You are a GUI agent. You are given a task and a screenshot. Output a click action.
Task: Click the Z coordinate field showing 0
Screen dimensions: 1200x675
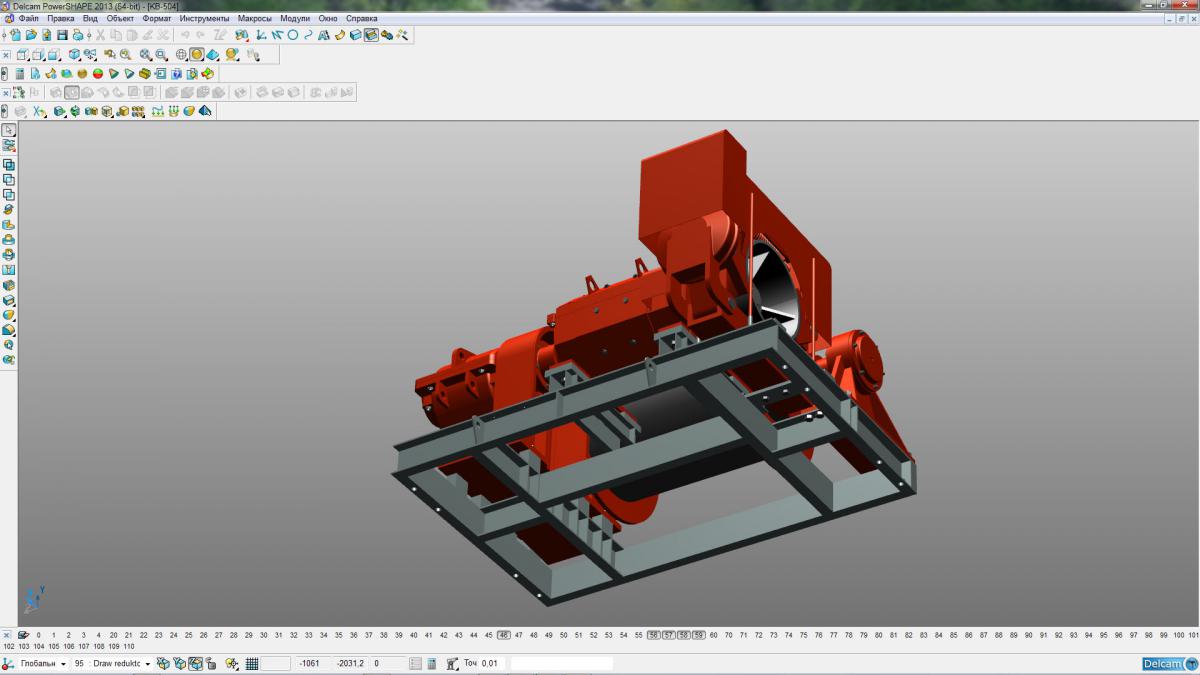388,663
